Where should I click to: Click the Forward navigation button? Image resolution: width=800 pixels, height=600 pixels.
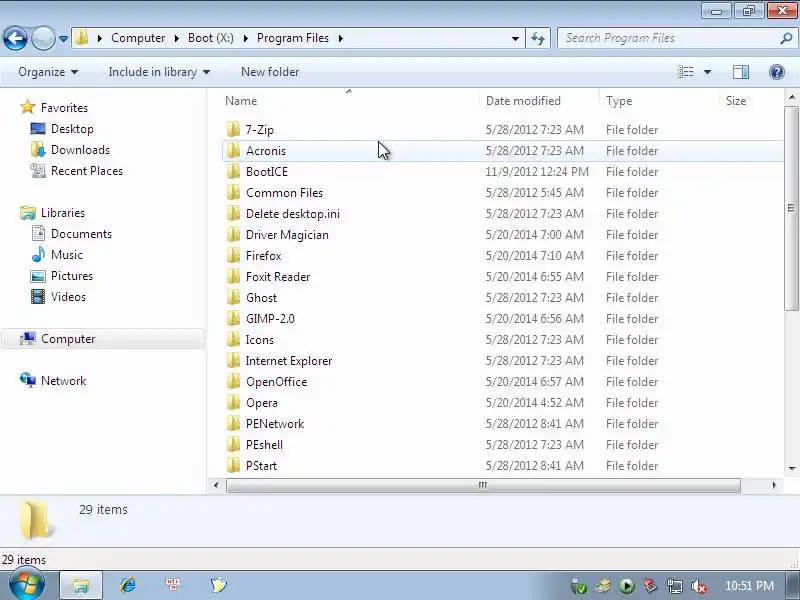click(43, 38)
